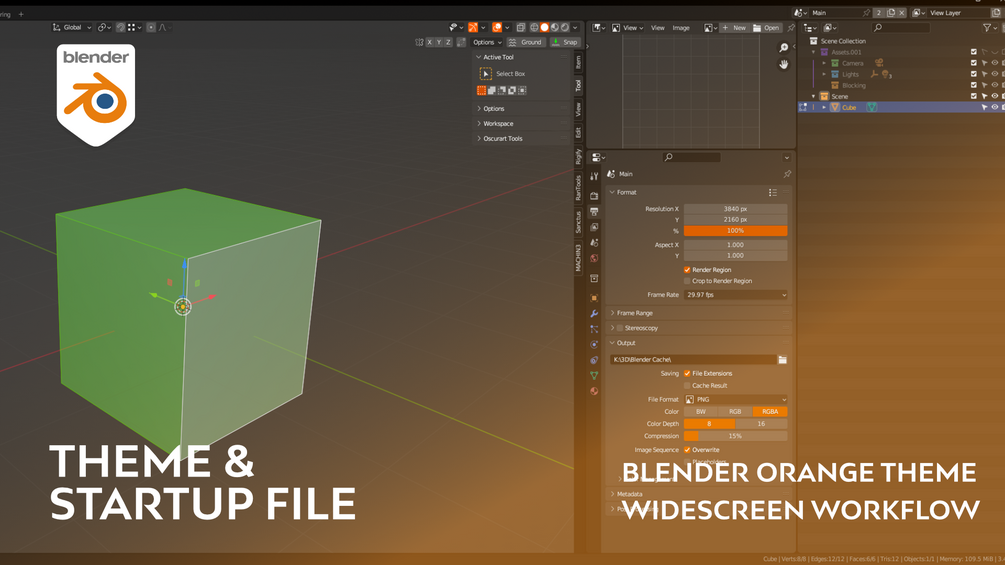
Task: Open the Modifiers wrench tab icon
Action: point(594,313)
